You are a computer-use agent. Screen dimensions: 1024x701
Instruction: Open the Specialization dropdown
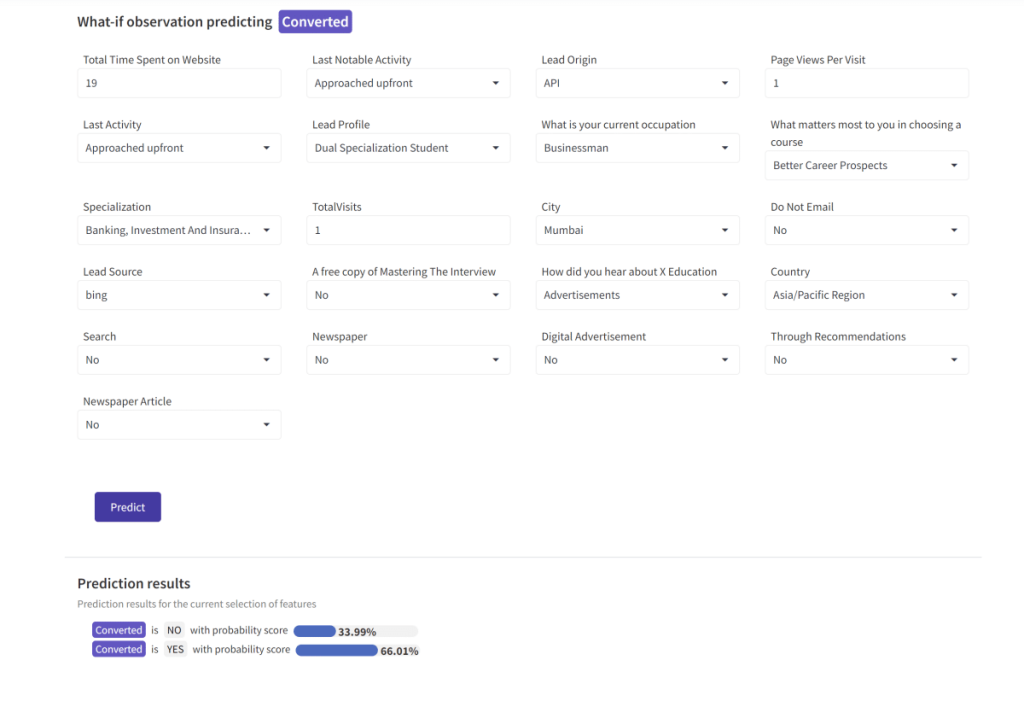pos(179,230)
